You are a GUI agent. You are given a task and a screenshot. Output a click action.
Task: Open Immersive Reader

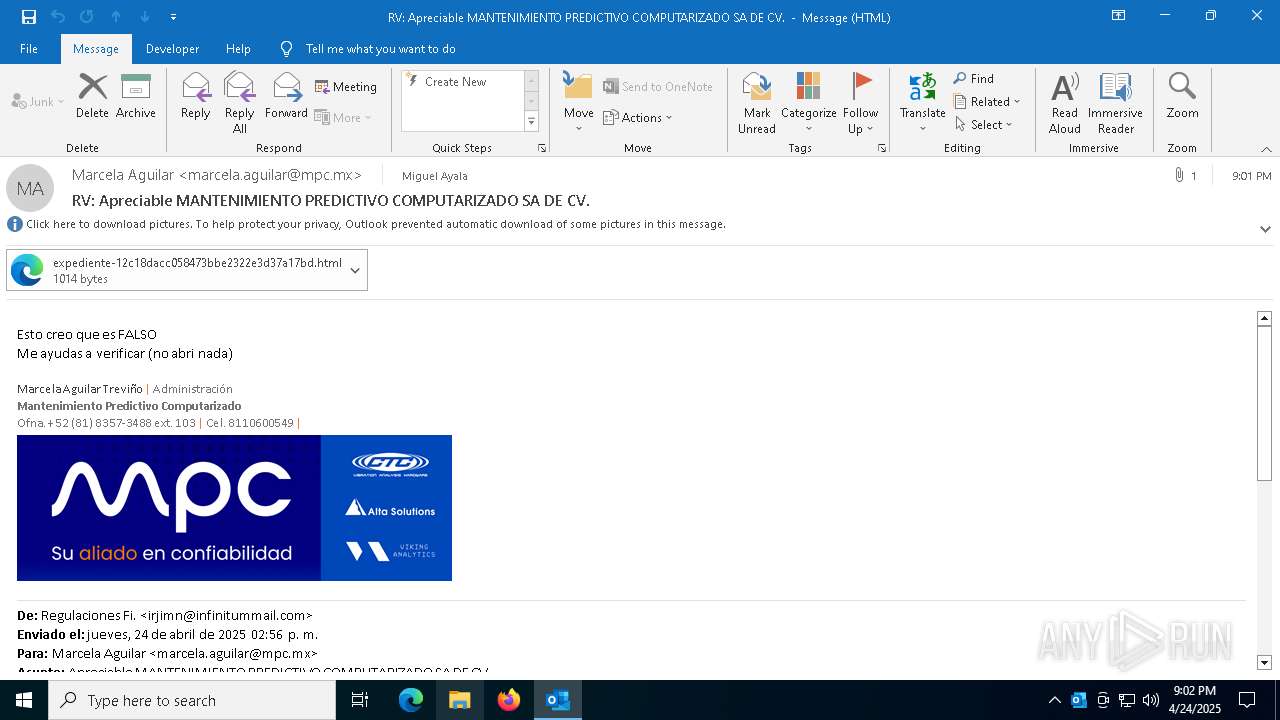(x=1115, y=103)
